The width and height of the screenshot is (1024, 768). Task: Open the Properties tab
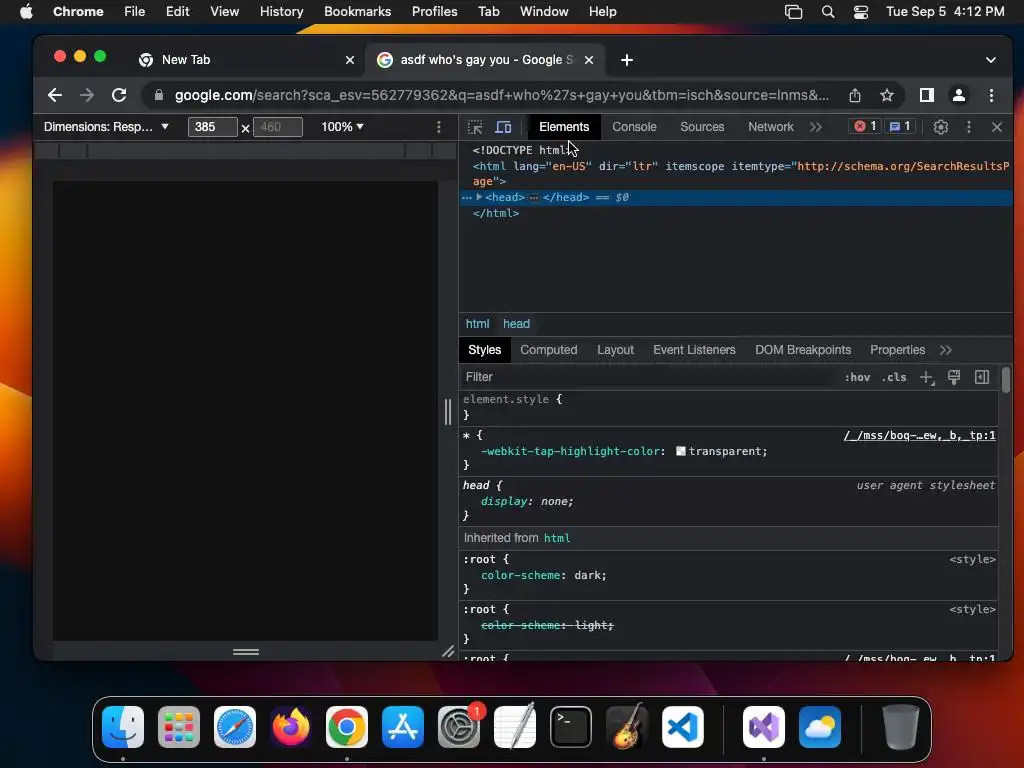[897, 350]
